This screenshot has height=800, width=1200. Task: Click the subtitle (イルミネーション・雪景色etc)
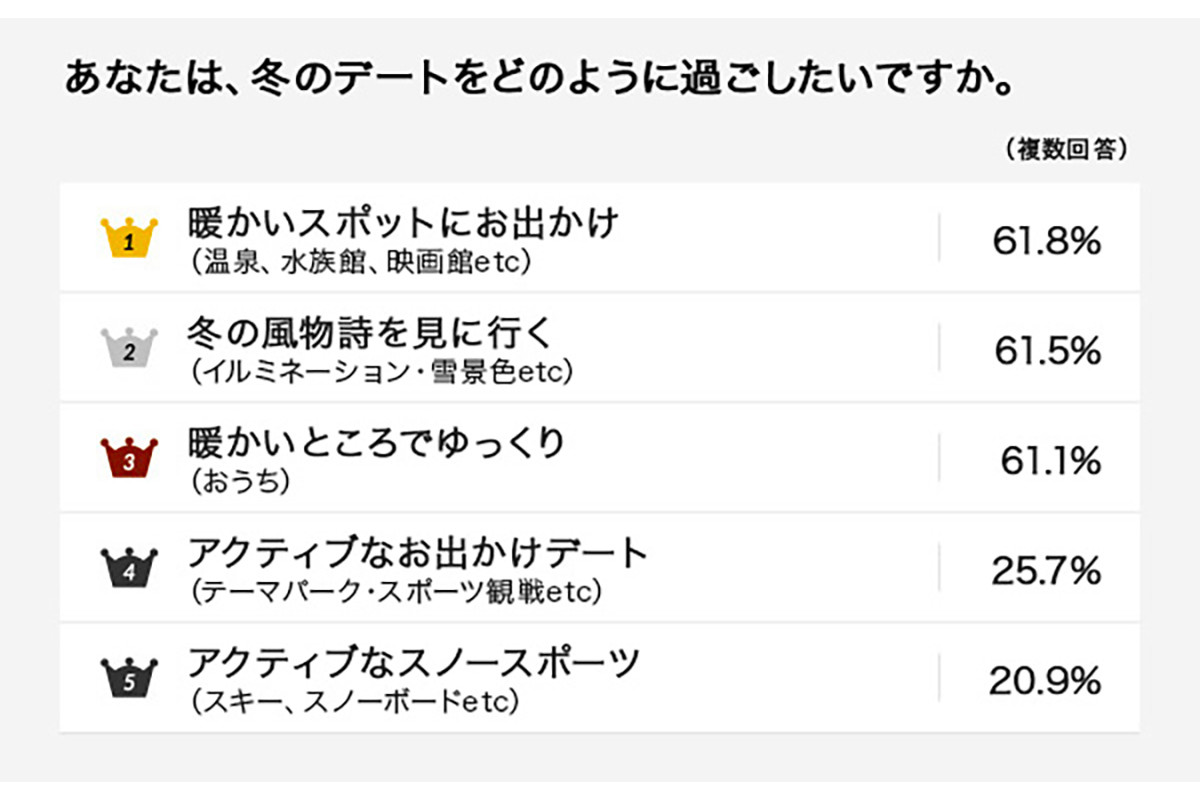381,373
